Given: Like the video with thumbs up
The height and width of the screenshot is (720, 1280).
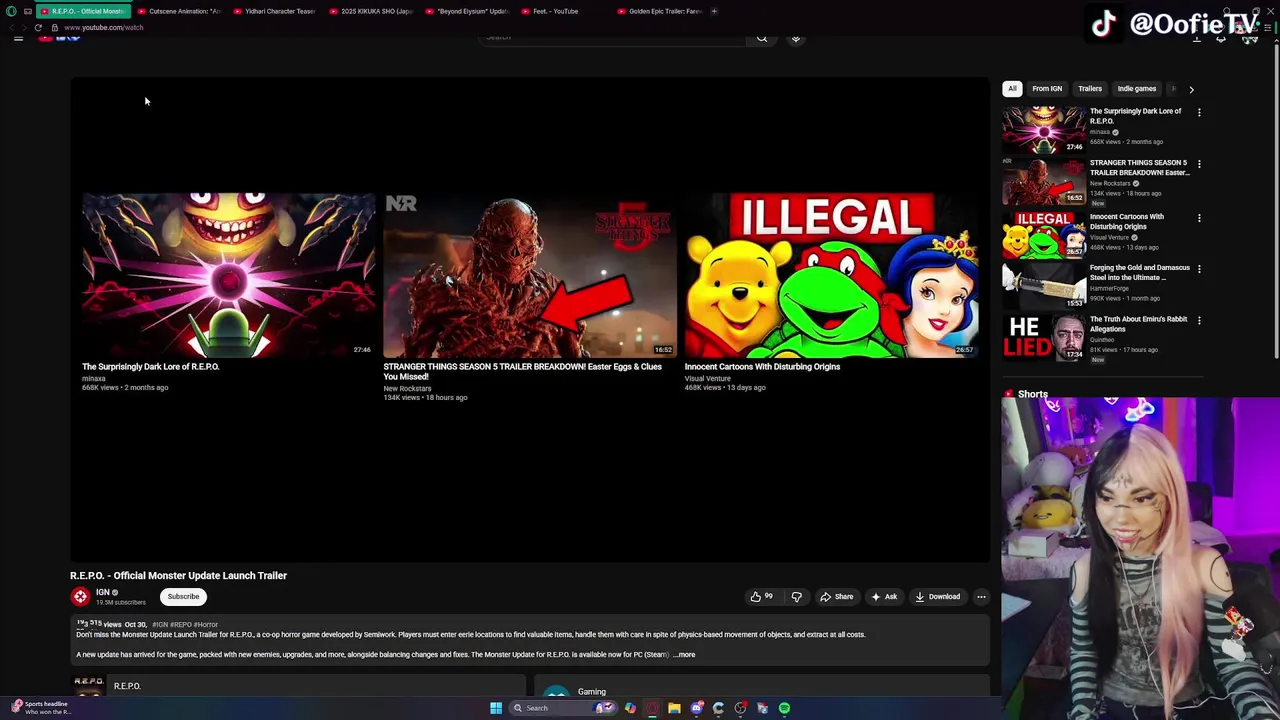Looking at the screenshot, I should [x=761, y=597].
